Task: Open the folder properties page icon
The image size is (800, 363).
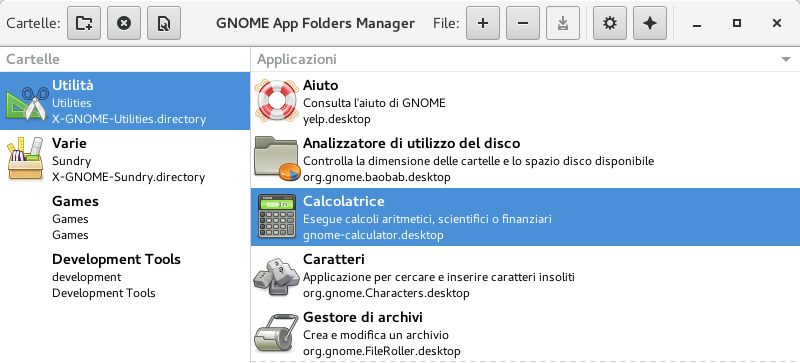Action: 164,23
